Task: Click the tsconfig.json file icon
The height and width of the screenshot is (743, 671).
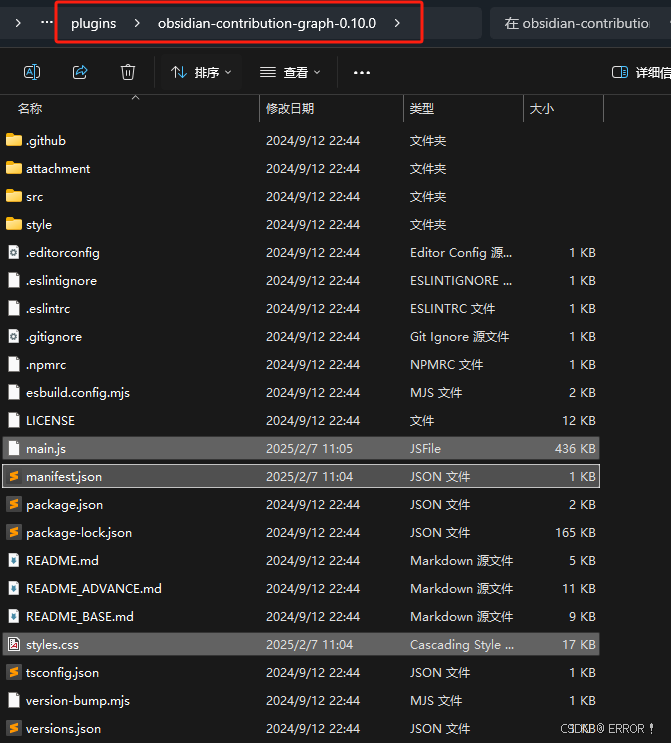Action: [x=14, y=672]
